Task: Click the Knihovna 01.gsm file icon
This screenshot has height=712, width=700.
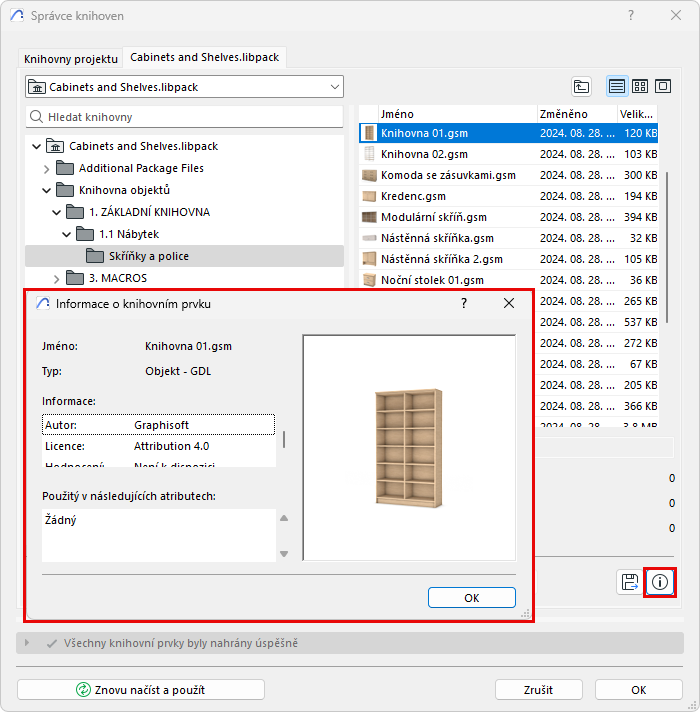Action: [x=369, y=133]
